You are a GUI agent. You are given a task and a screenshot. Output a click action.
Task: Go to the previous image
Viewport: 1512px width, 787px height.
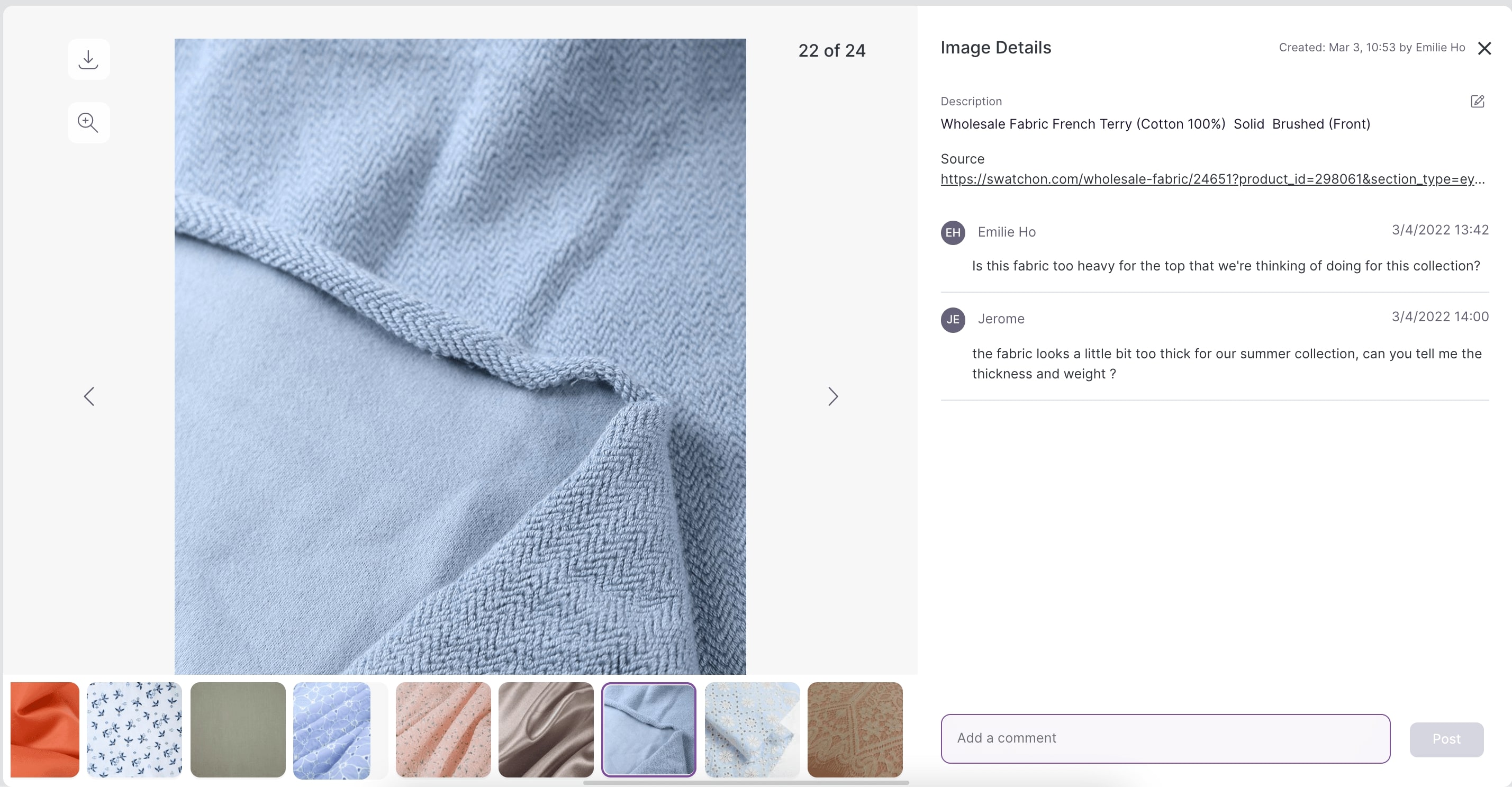tap(89, 396)
